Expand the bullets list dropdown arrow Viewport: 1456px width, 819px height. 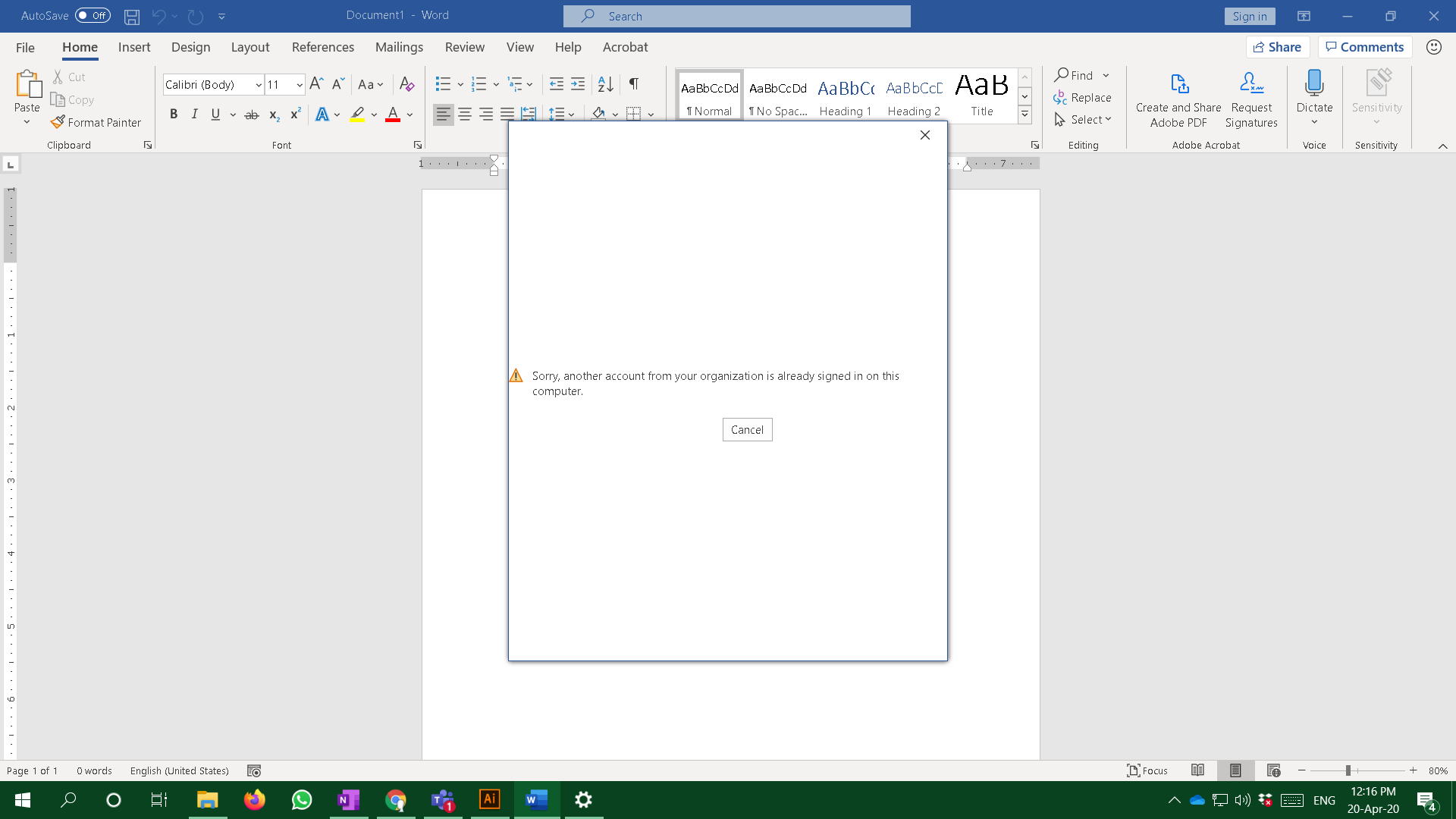460,84
